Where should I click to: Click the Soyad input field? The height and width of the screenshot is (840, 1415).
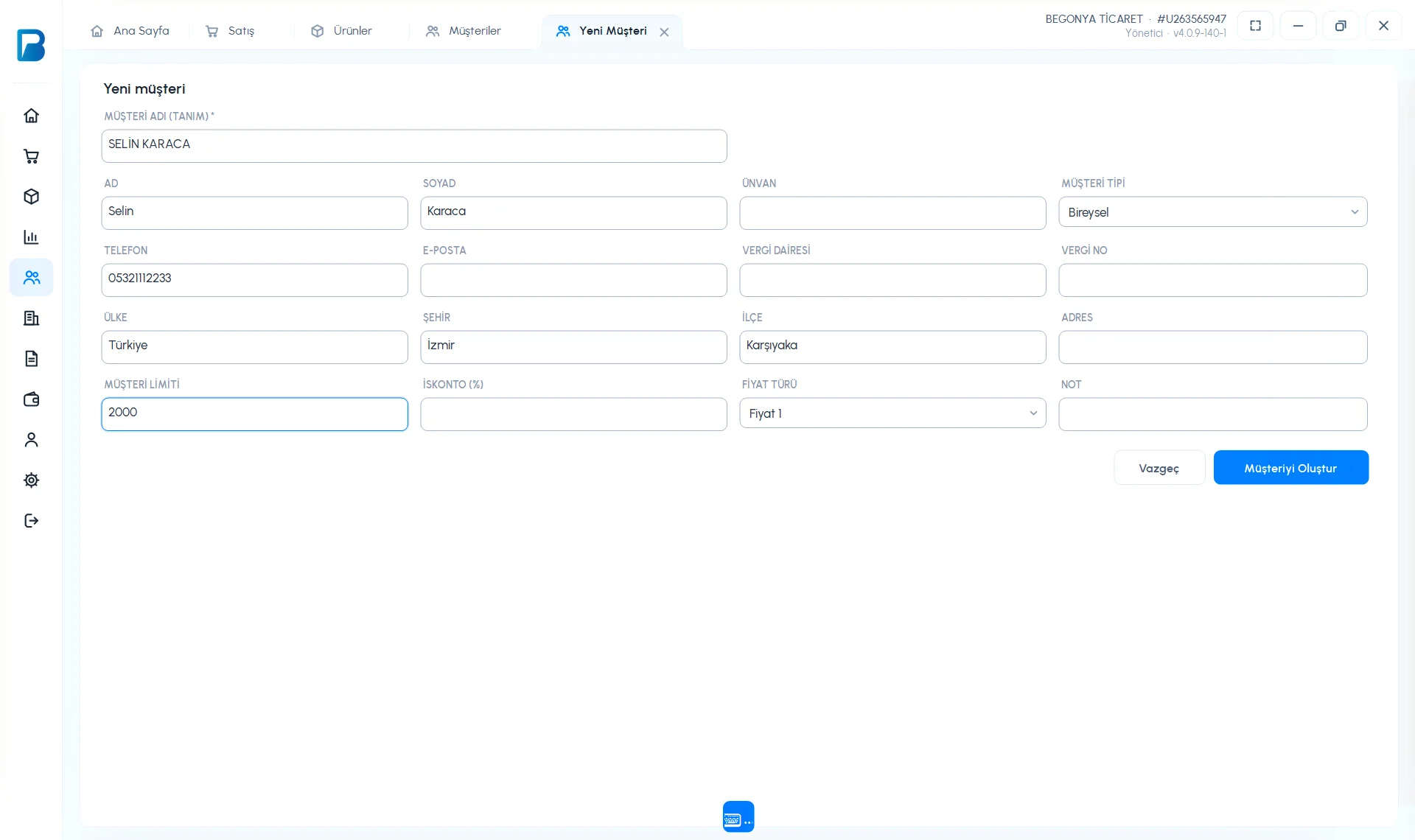pyautogui.click(x=573, y=213)
